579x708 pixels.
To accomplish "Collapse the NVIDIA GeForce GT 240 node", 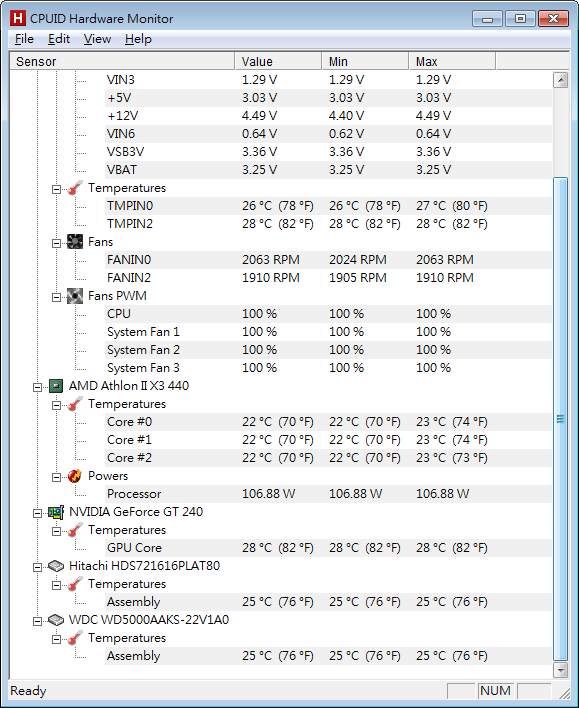I will pos(37,513).
